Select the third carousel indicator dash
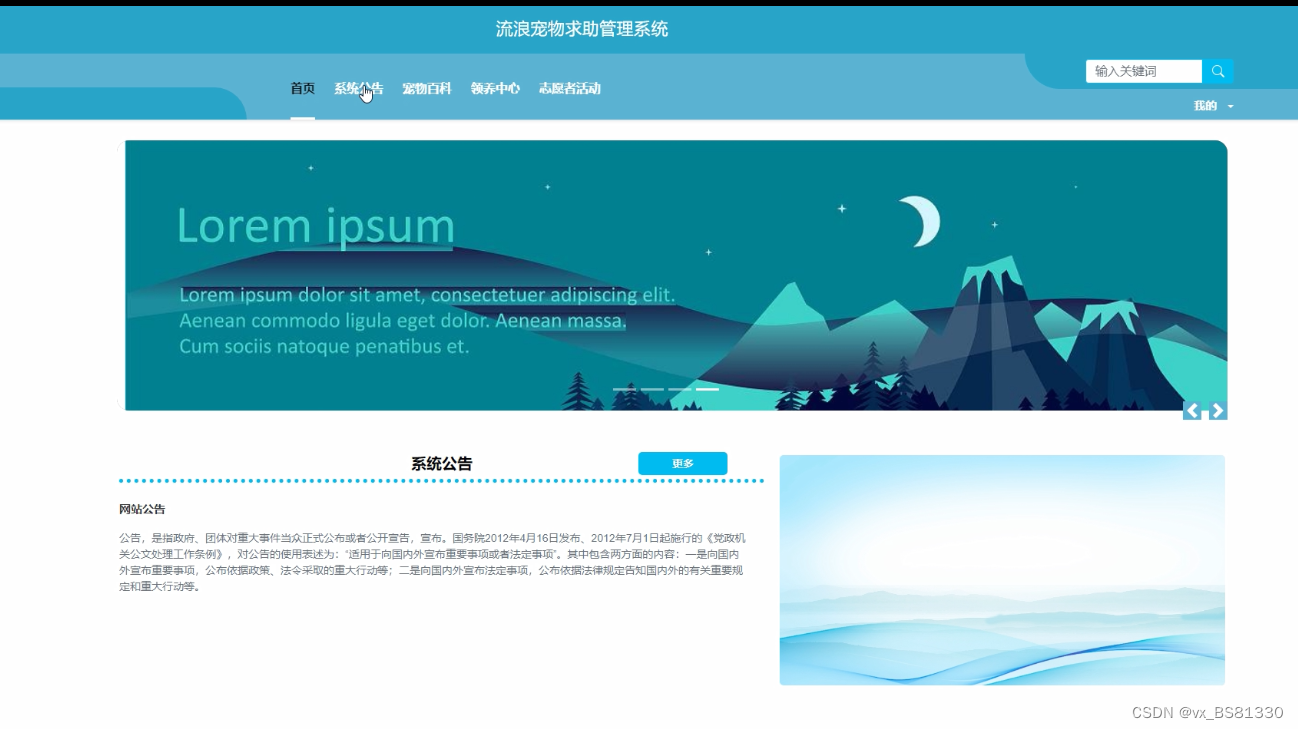 pyautogui.click(x=680, y=389)
